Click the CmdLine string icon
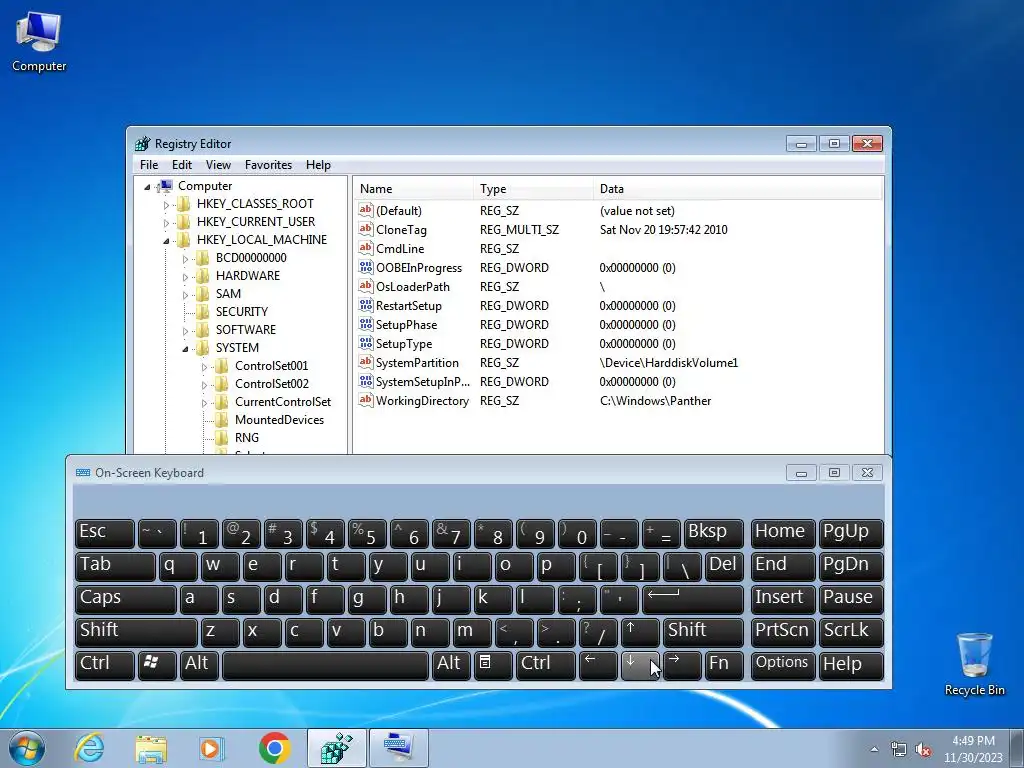 pos(365,248)
